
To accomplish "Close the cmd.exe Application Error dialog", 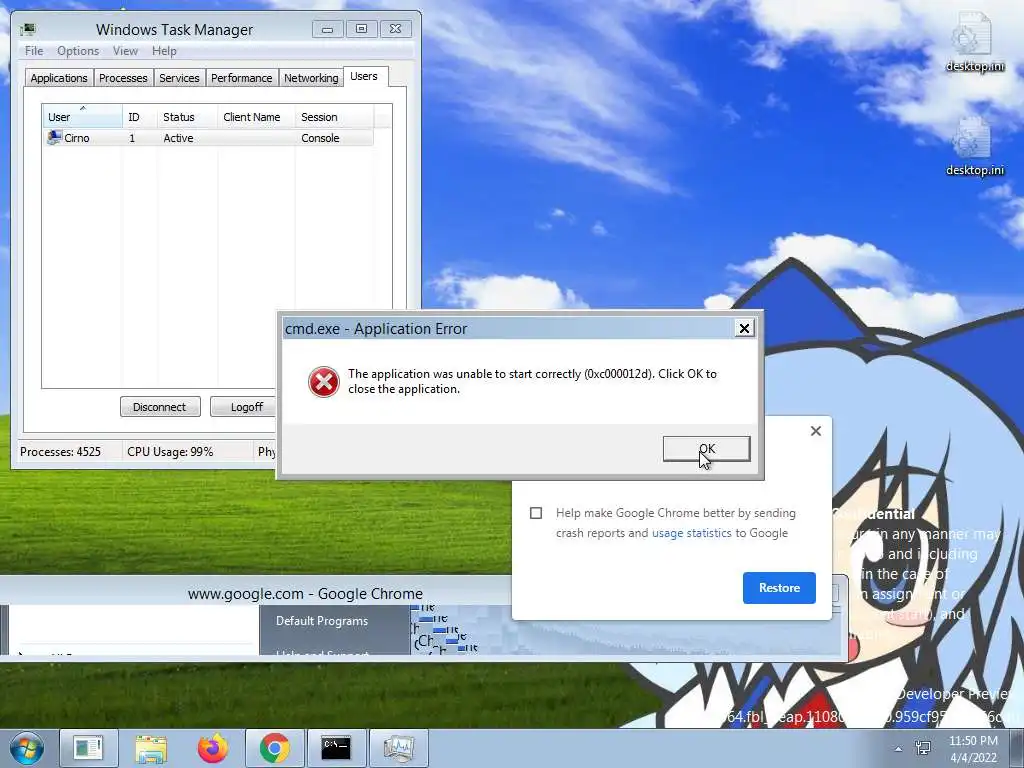I will click(x=744, y=328).
